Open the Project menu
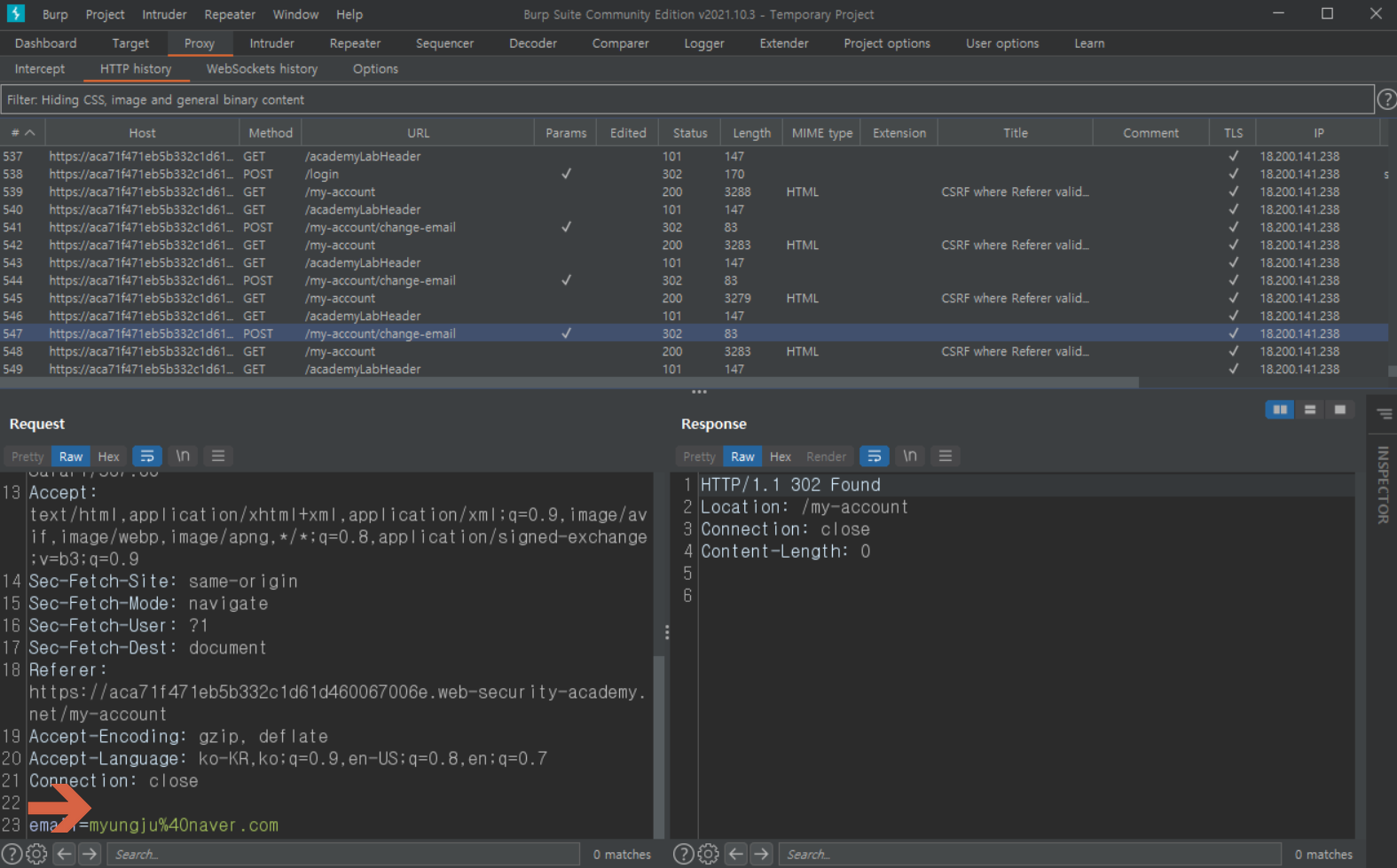The image size is (1397, 868). (x=105, y=14)
